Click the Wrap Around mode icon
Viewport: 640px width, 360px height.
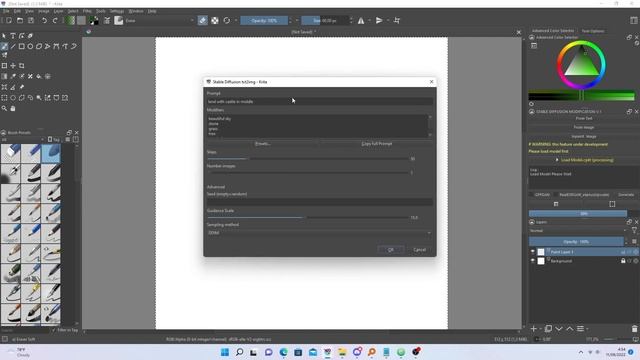pyautogui.click(x=397, y=20)
